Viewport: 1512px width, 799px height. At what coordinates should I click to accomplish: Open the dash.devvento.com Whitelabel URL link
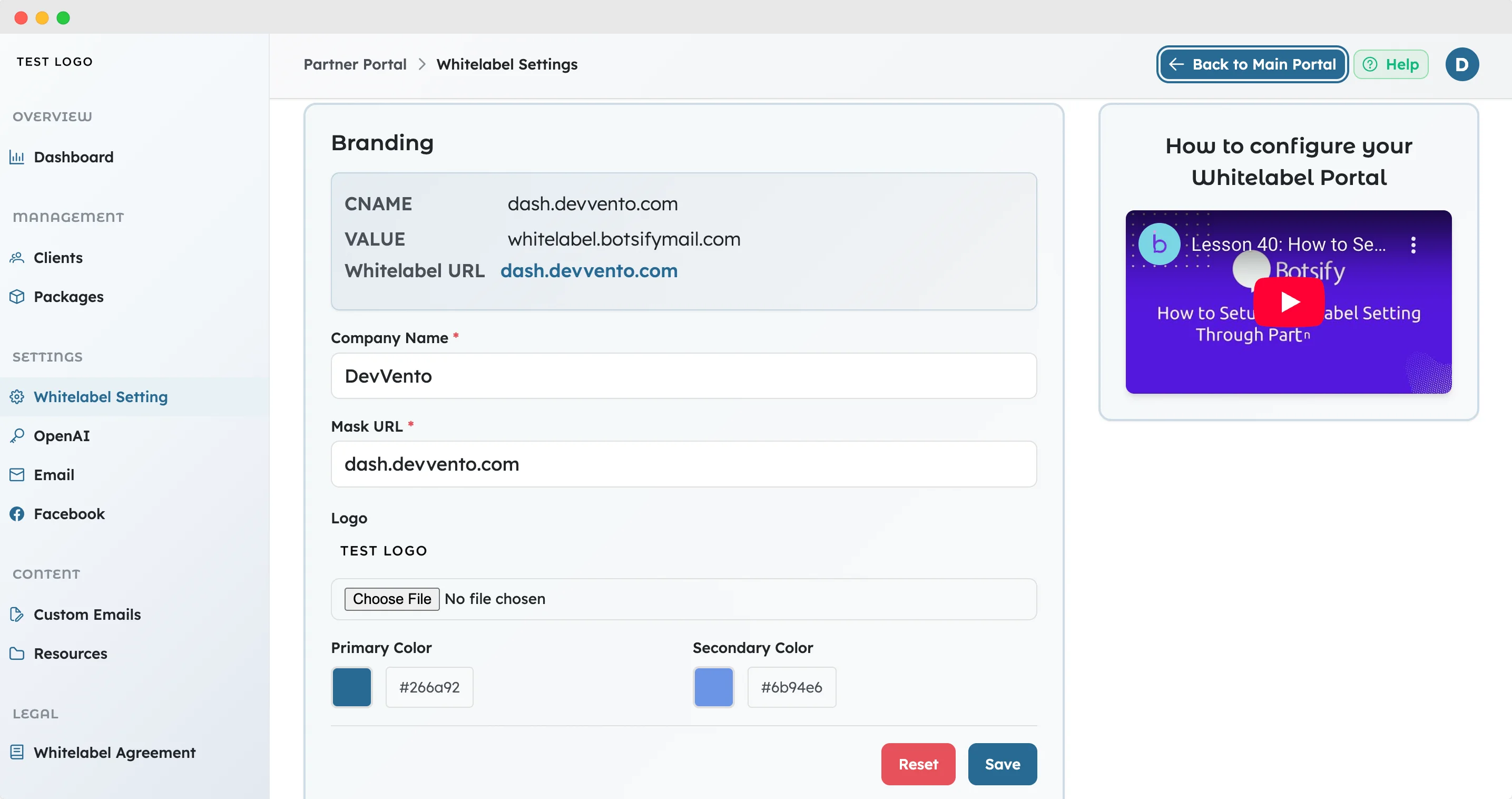coord(588,271)
